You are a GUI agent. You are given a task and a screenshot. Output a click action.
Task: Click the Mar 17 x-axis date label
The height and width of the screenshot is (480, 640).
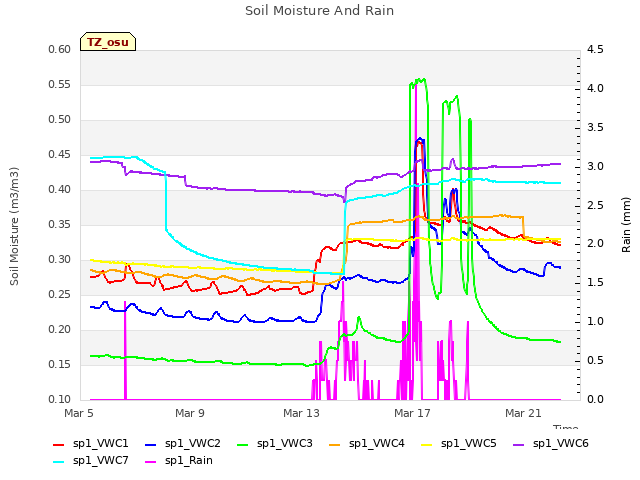click(412, 413)
